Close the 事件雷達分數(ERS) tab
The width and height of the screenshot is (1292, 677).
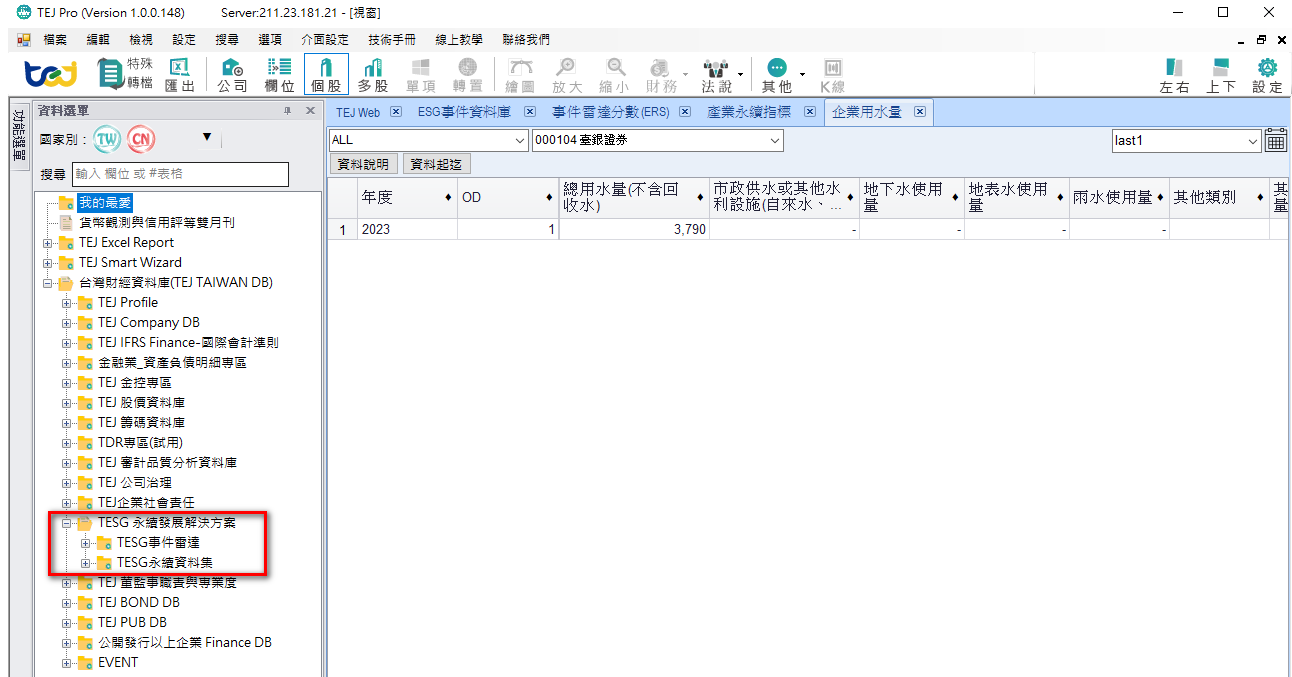click(685, 112)
